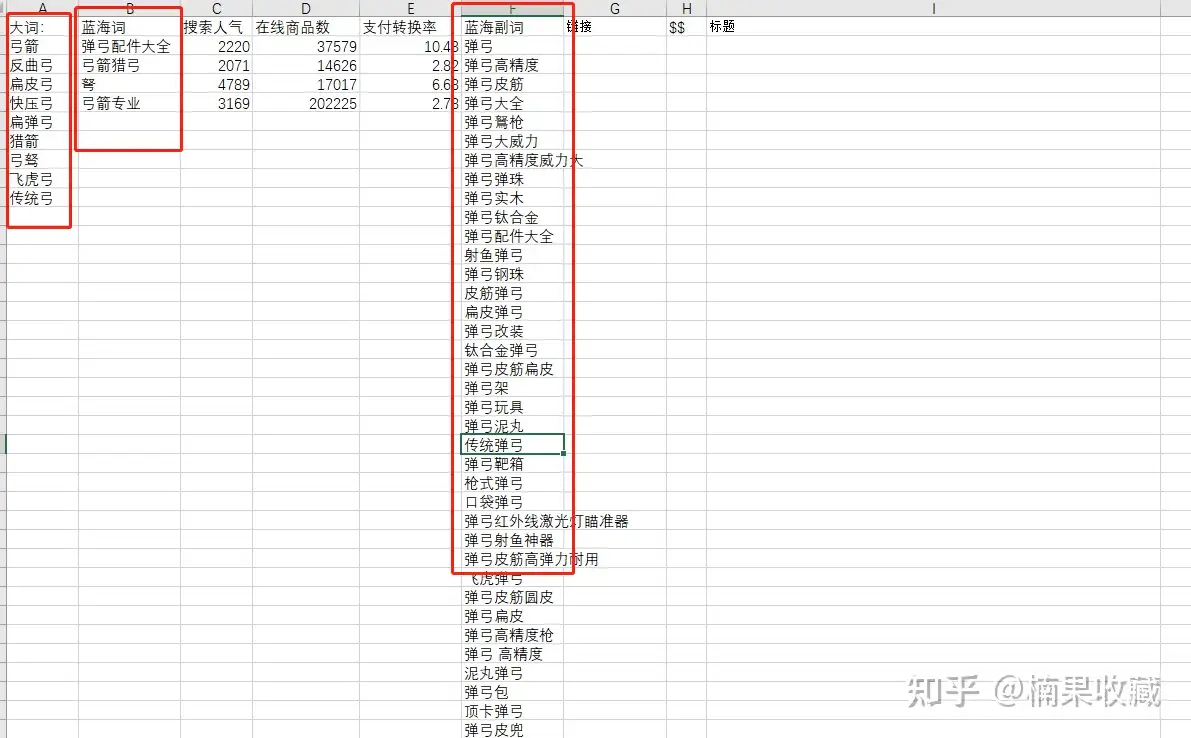Image resolution: width=1191 pixels, height=738 pixels.
Task: Click the '弓箭专业' cell
Action: point(129,103)
